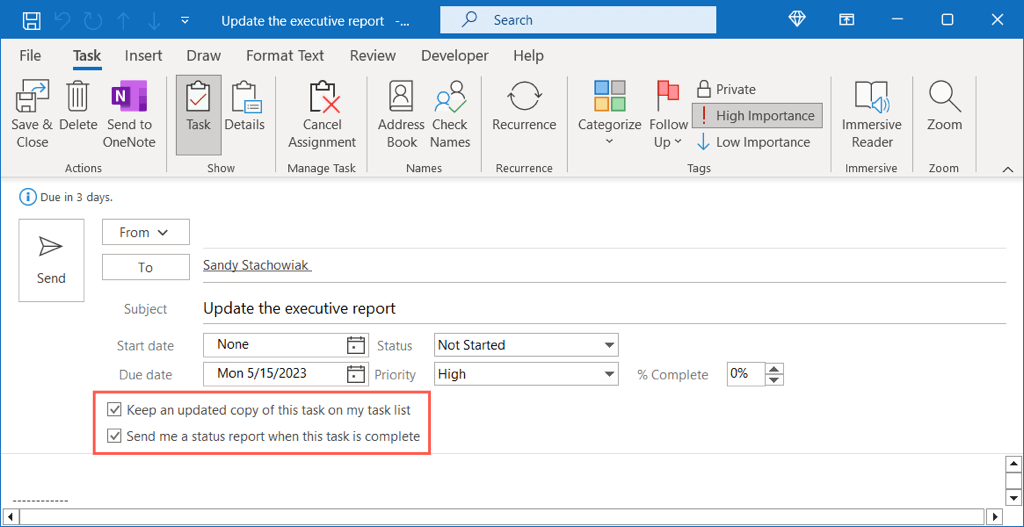Screen dimensions: 1024x527
Task: Click the Send button
Action: [x=51, y=260]
